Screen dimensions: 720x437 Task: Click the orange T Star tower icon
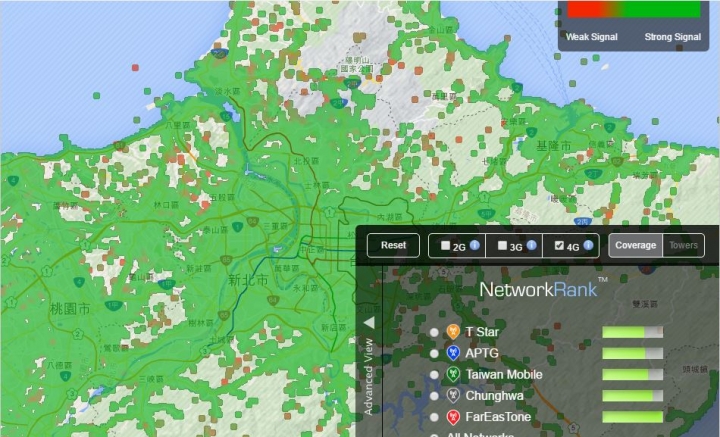click(453, 332)
